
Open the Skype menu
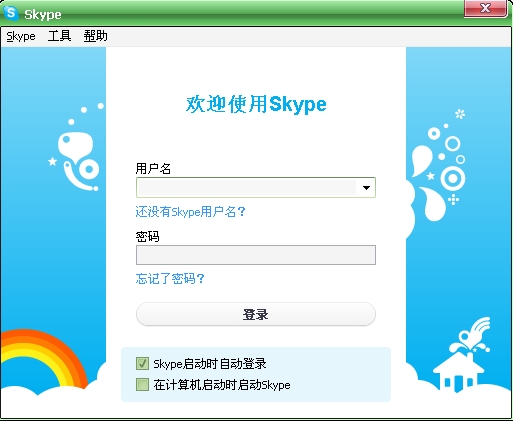pos(21,36)
